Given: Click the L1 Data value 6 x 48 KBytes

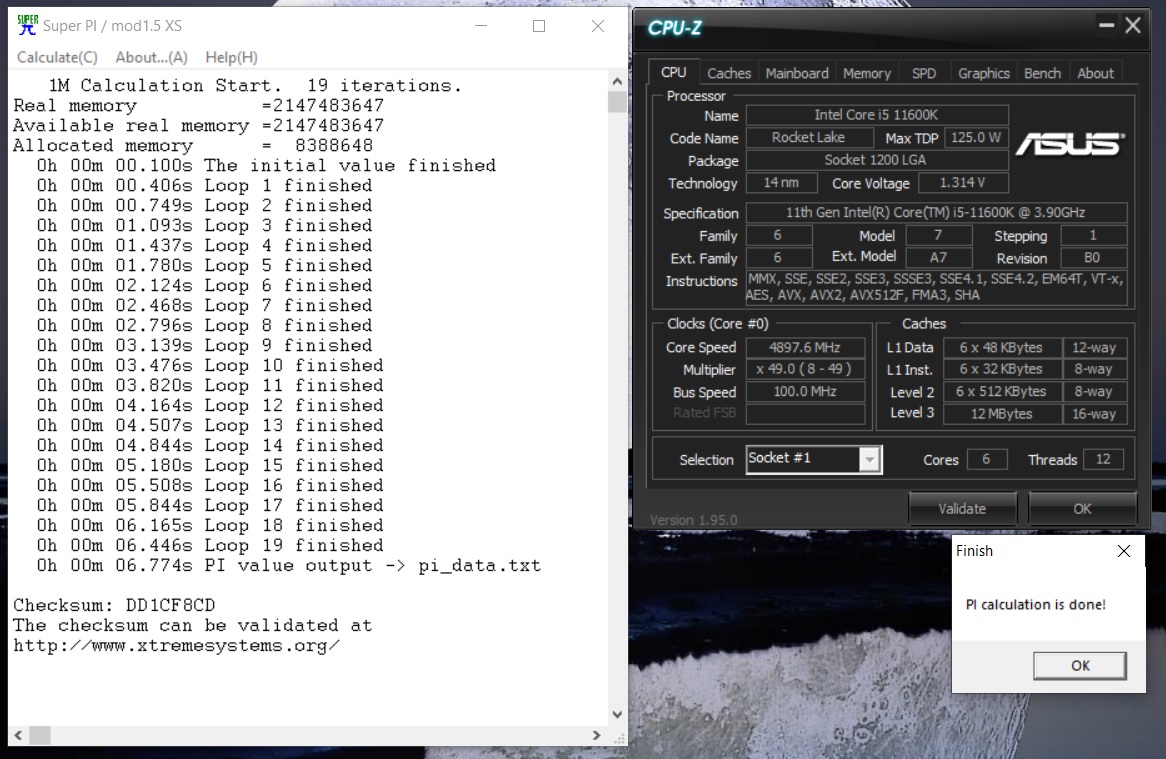Looking at the screenshot, I should point(1002,347).
